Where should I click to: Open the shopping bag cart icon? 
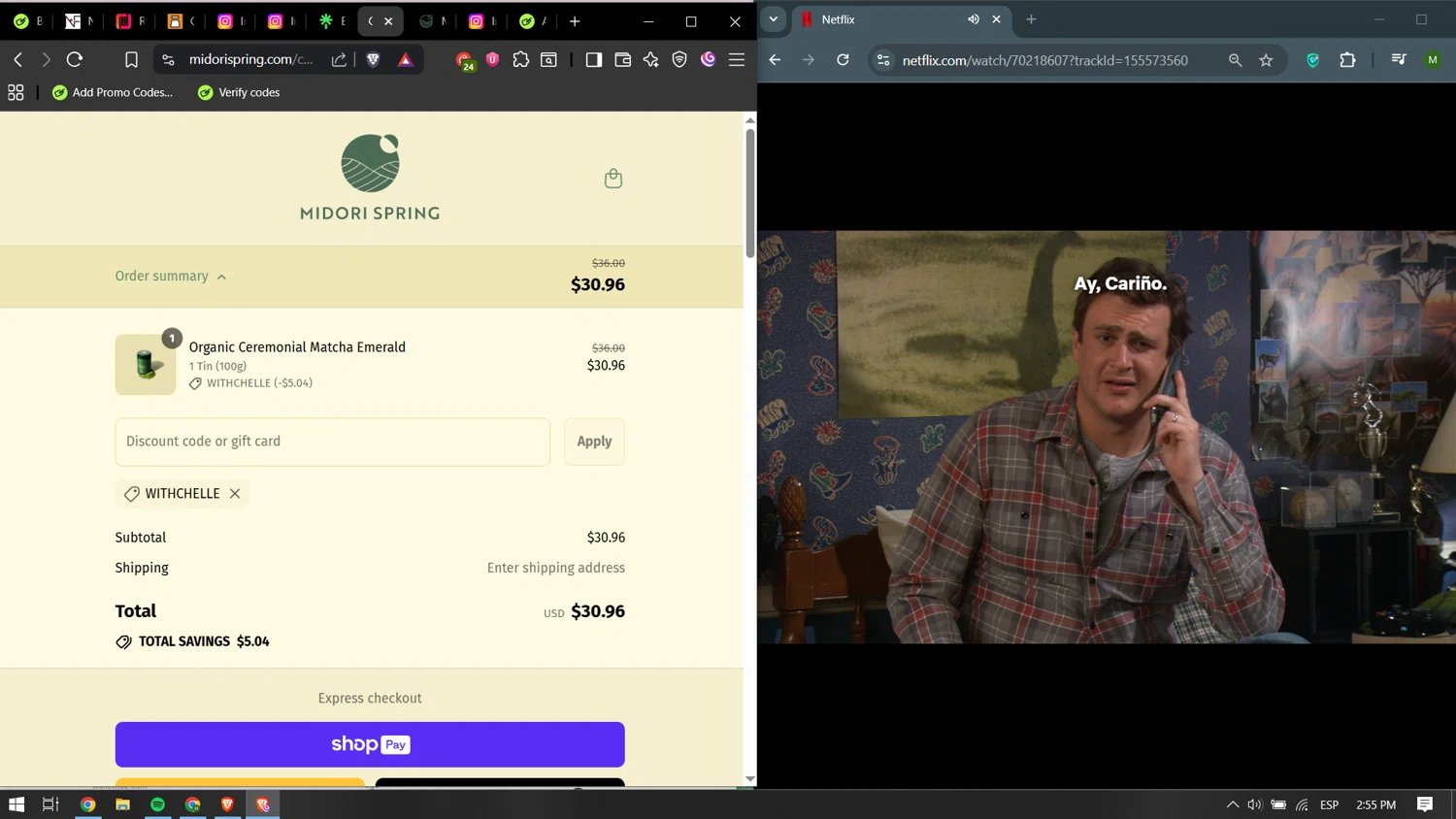(613, 179)
